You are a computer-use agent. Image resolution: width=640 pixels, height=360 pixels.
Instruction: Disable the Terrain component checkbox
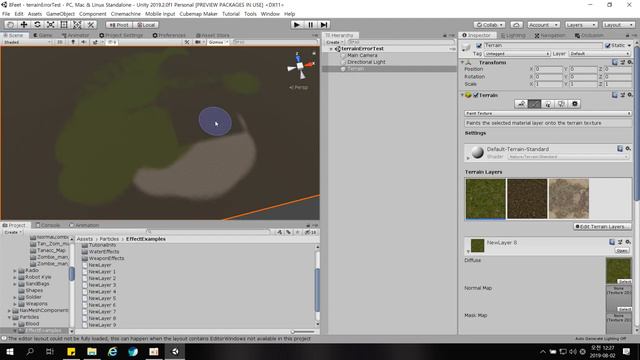tap(476, 95)
